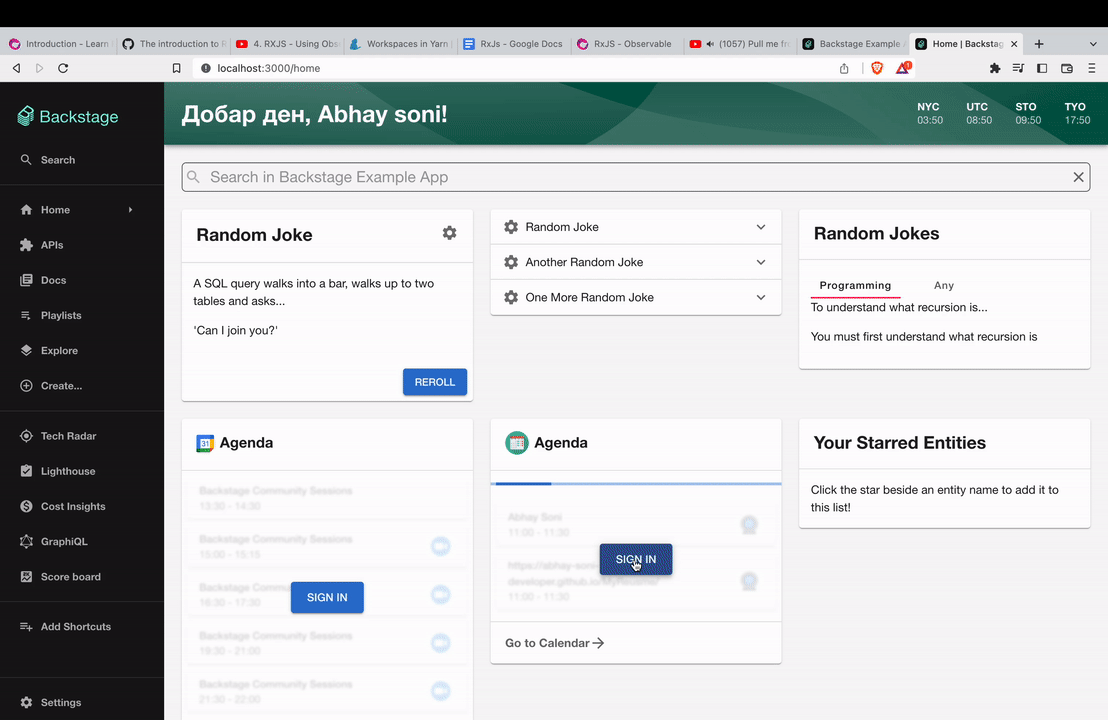
Task: Open Lighthouse from the sidebar
Action: (67, 471)
